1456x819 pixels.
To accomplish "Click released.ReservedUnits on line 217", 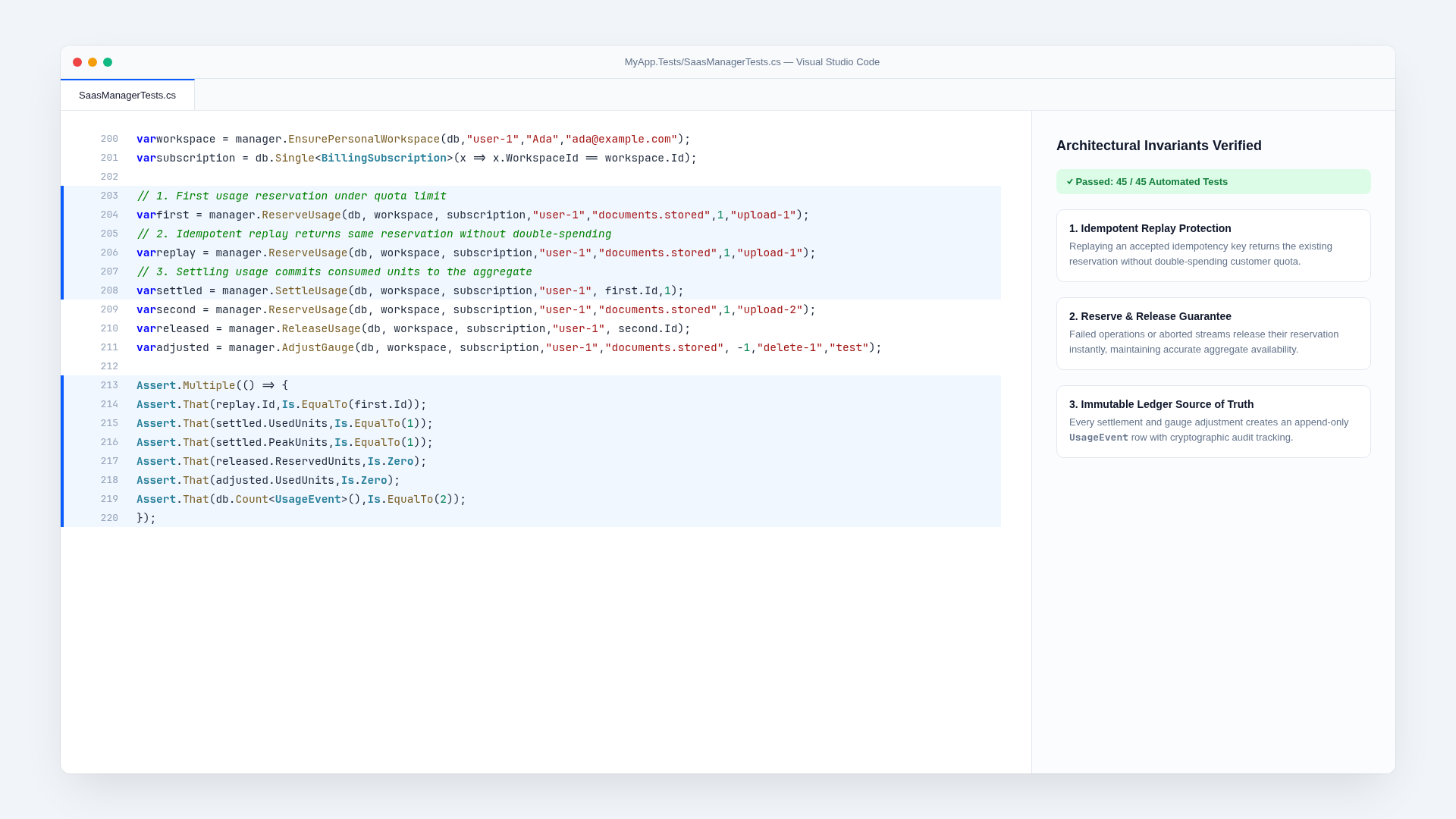I will pyautogui.click(x=288, y=462).
